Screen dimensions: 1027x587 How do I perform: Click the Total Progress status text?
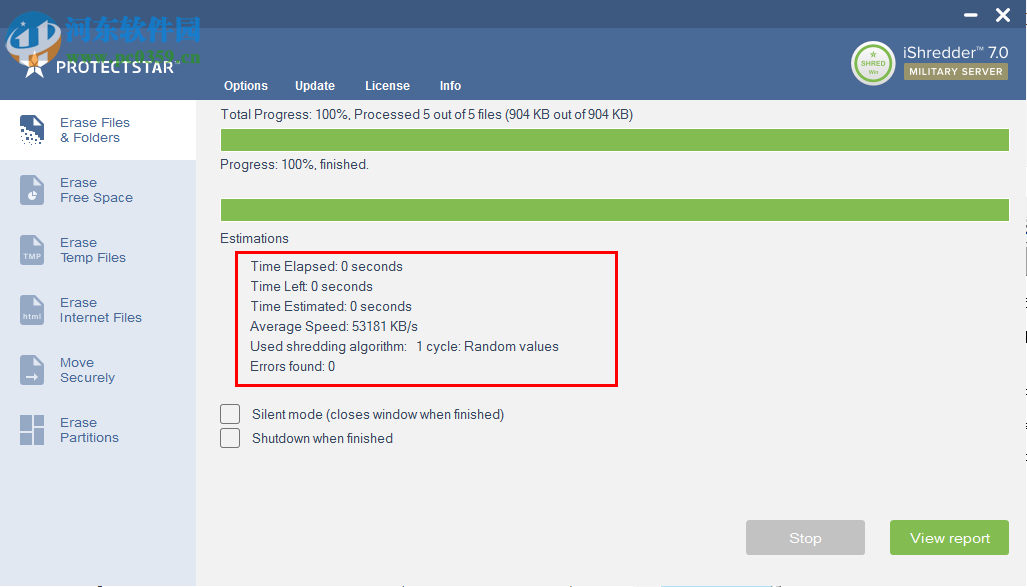point(426,115)
